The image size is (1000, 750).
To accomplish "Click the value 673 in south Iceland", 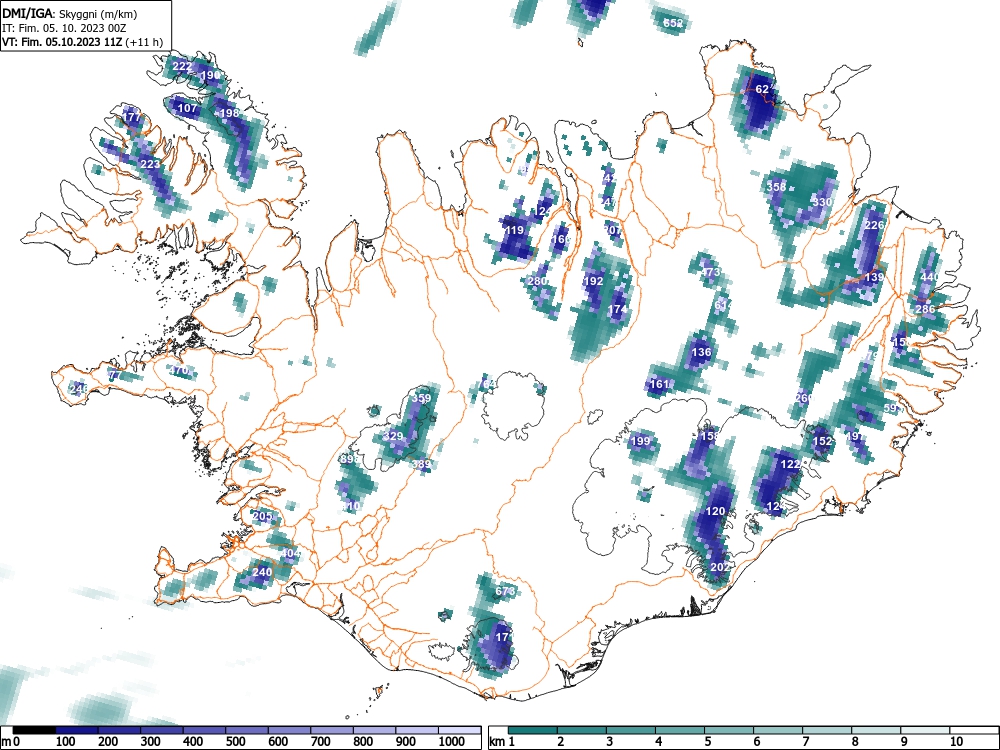I will tap(504, 591).
